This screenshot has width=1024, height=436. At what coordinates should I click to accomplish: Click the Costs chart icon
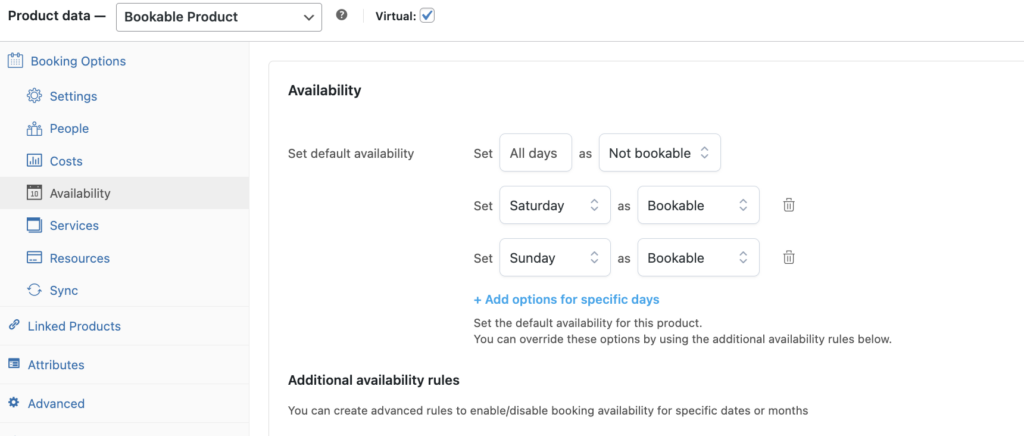[34, 161]
